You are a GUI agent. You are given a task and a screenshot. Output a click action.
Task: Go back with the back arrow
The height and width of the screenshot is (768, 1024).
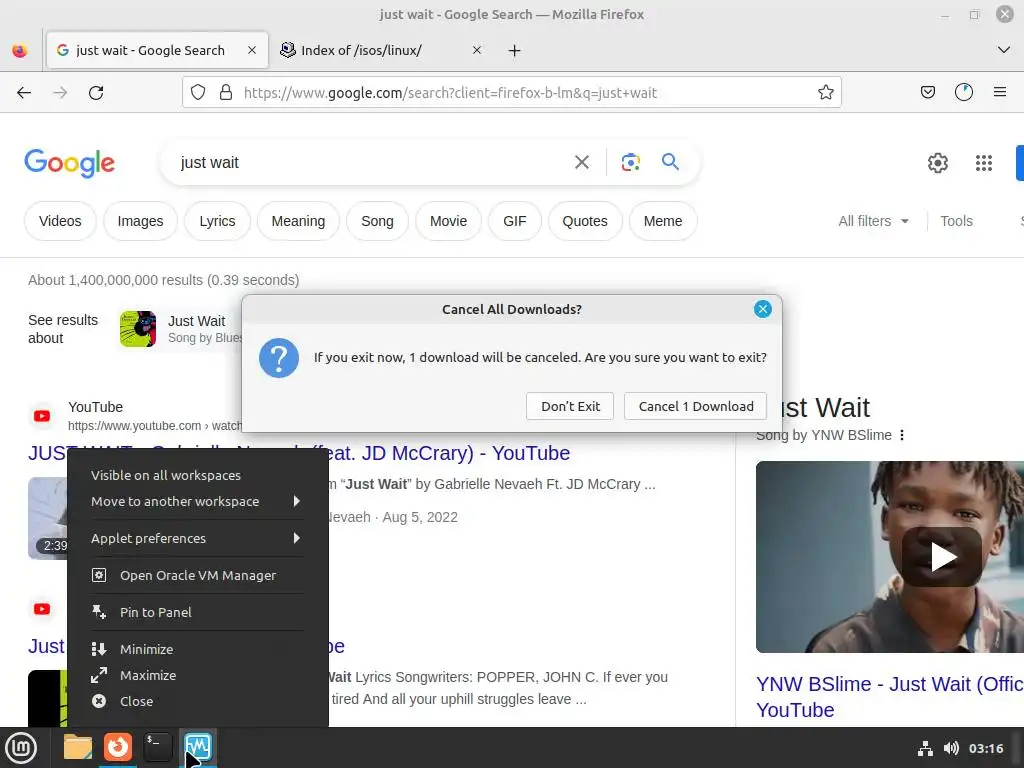pos(24,93)
